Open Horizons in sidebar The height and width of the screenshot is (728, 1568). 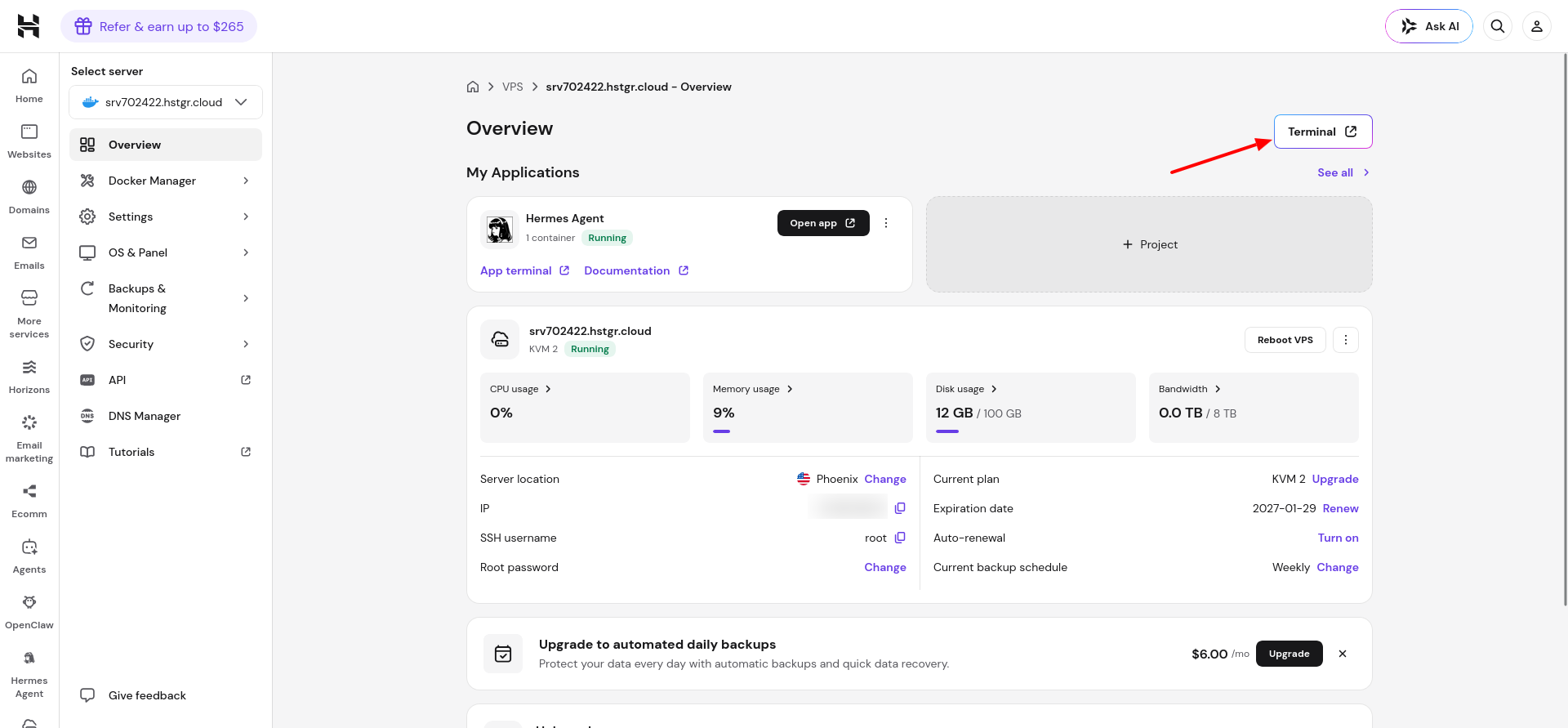[x=29, y=377]
